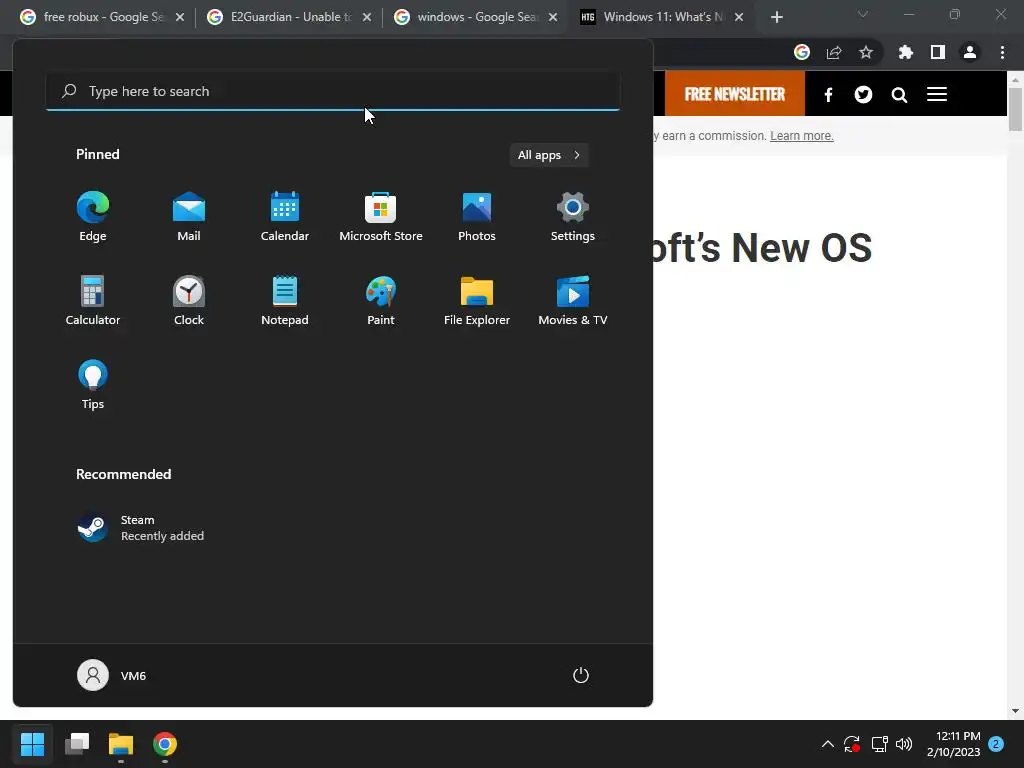Viewport: 1024px width, 768px height.
Task: Open the Clock app
Action: pyautogui.click(x=189, y=300)
